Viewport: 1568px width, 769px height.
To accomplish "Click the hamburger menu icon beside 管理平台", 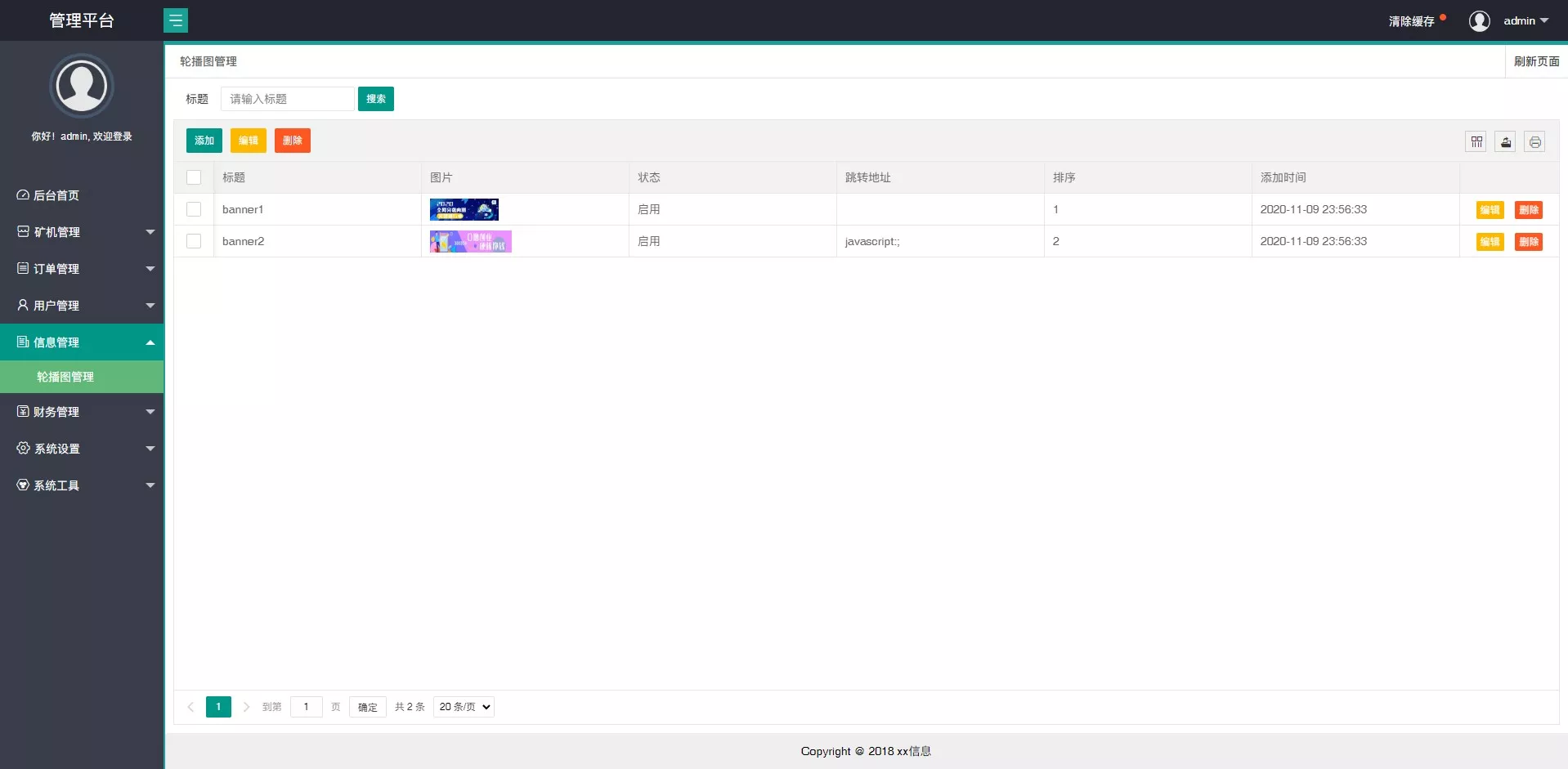I will pos(177,20).
